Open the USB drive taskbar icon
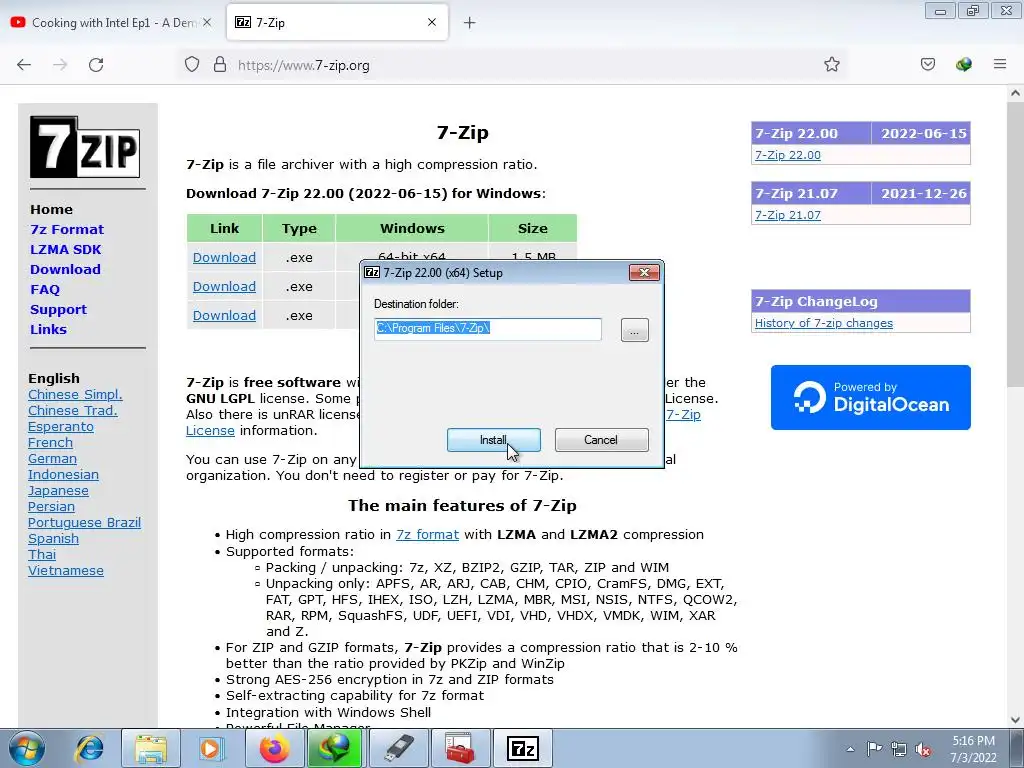 [397, 748]
